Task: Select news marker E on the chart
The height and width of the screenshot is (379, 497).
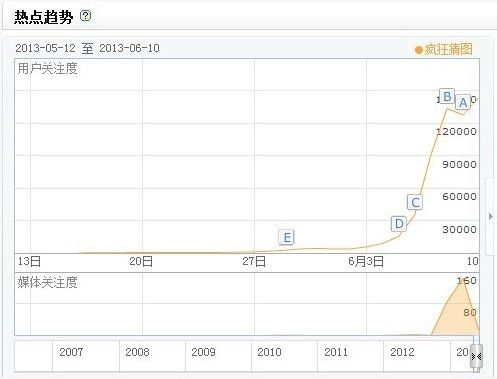Action: (287, 238)
